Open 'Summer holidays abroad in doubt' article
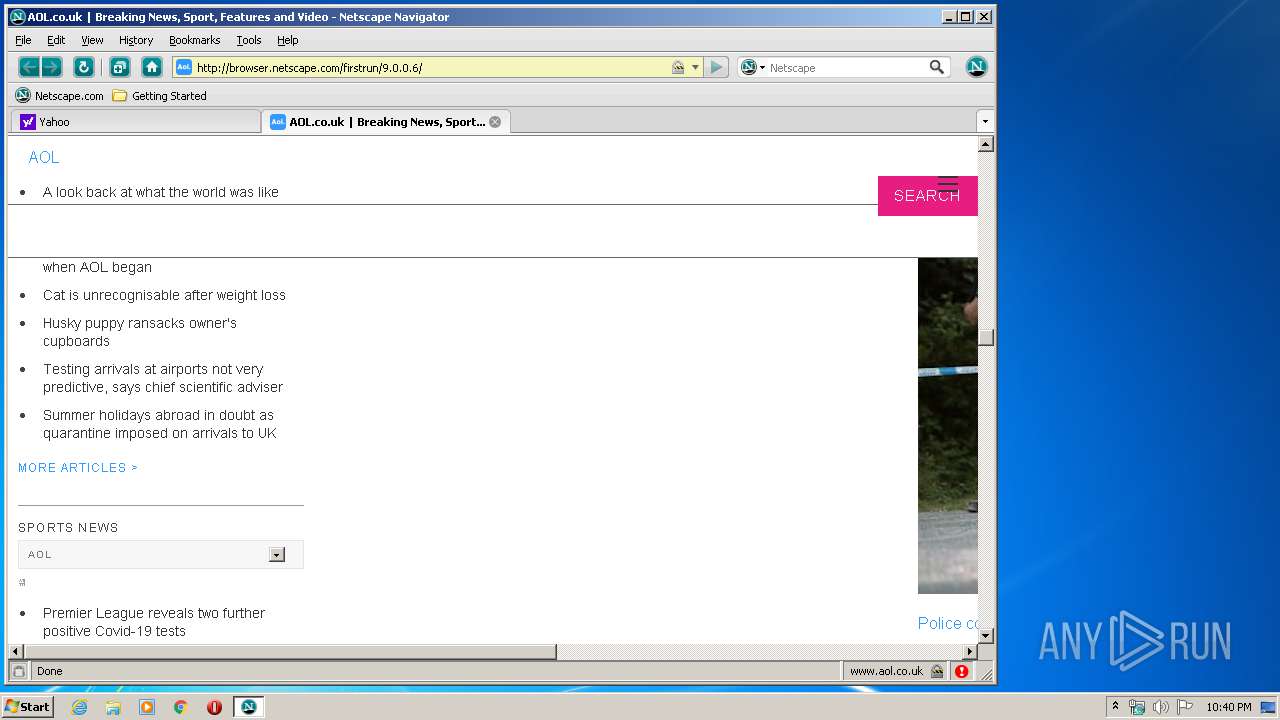Screen dimensions: 1280x720 click(160, 424)
